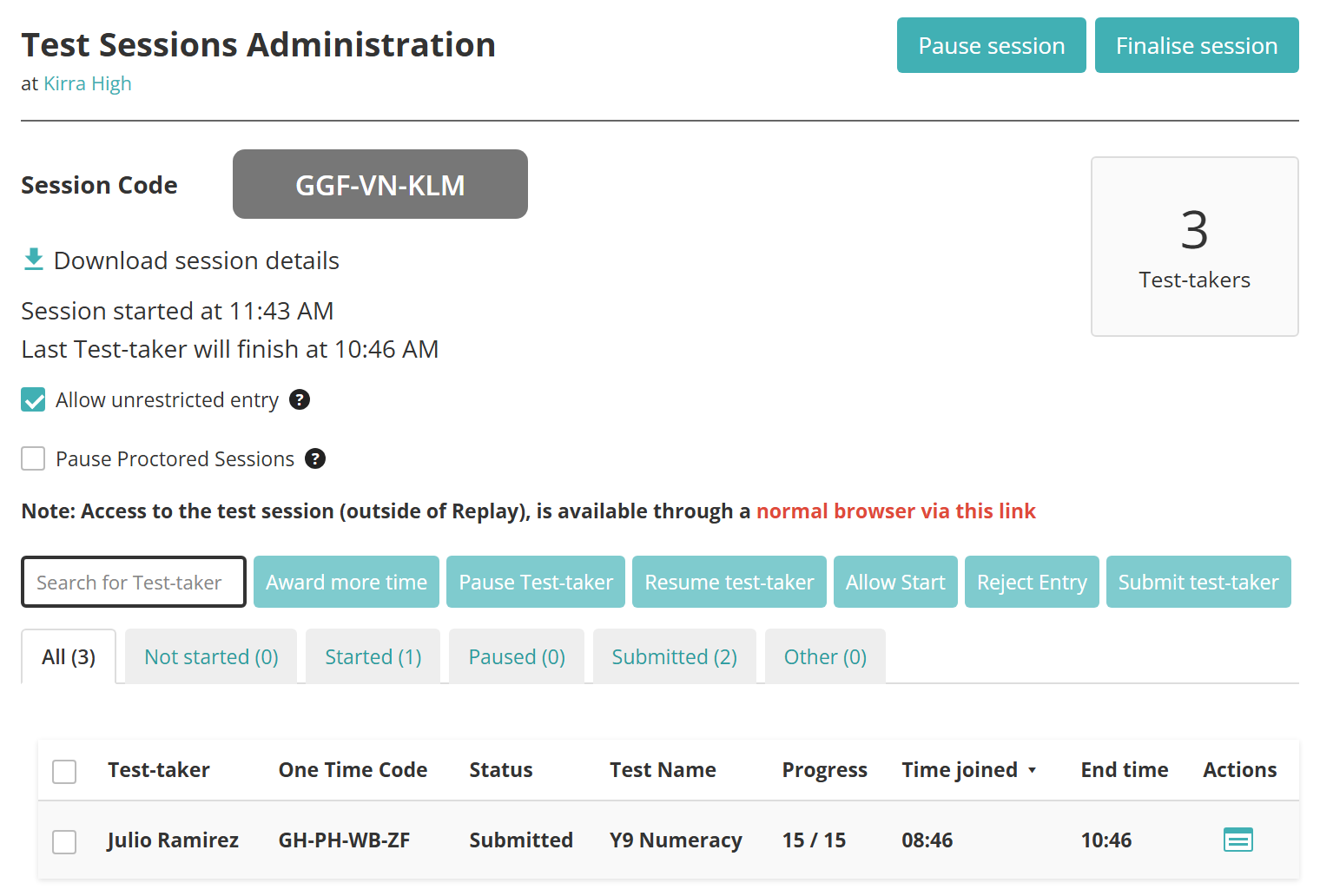Sort by Status column header

tap(501, 770)
